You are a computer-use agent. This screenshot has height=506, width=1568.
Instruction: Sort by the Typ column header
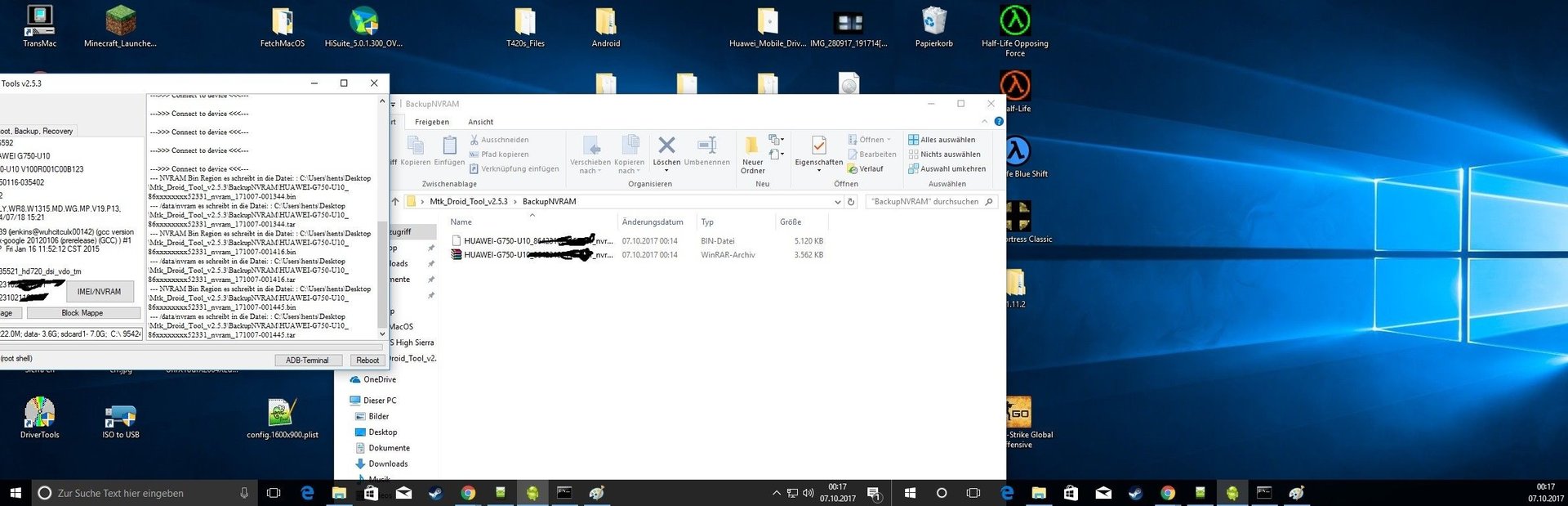point(735,222)
